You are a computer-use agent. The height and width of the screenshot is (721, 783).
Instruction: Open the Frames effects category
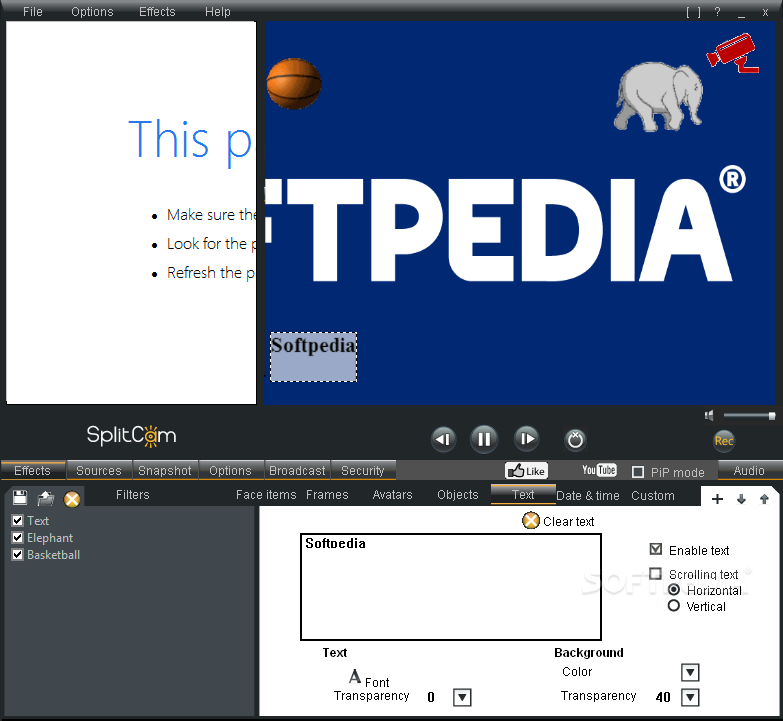327,495
